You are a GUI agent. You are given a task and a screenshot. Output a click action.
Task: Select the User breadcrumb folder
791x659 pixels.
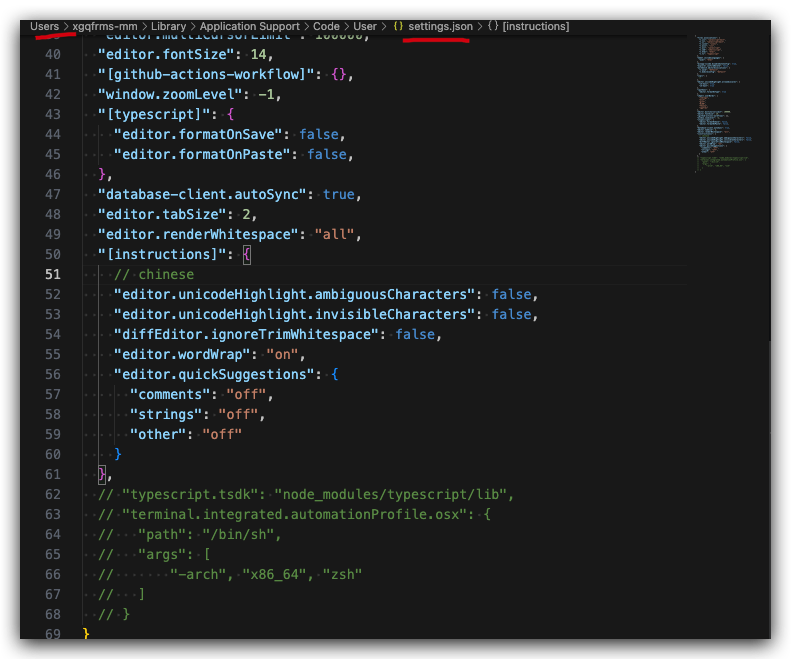coord(365,26)
